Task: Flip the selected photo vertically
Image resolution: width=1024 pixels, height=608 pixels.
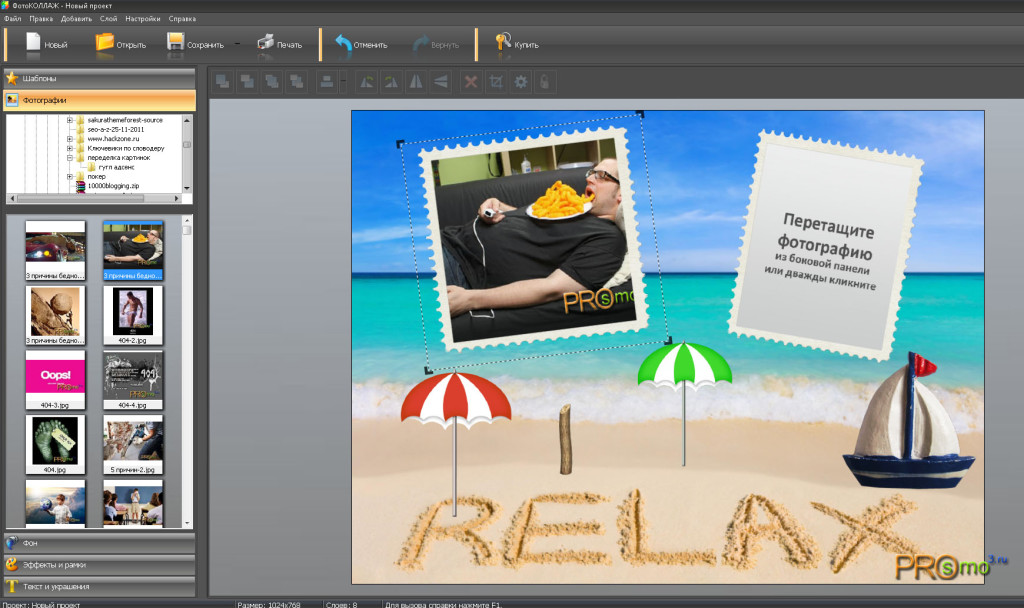Action: pos(440,82)
